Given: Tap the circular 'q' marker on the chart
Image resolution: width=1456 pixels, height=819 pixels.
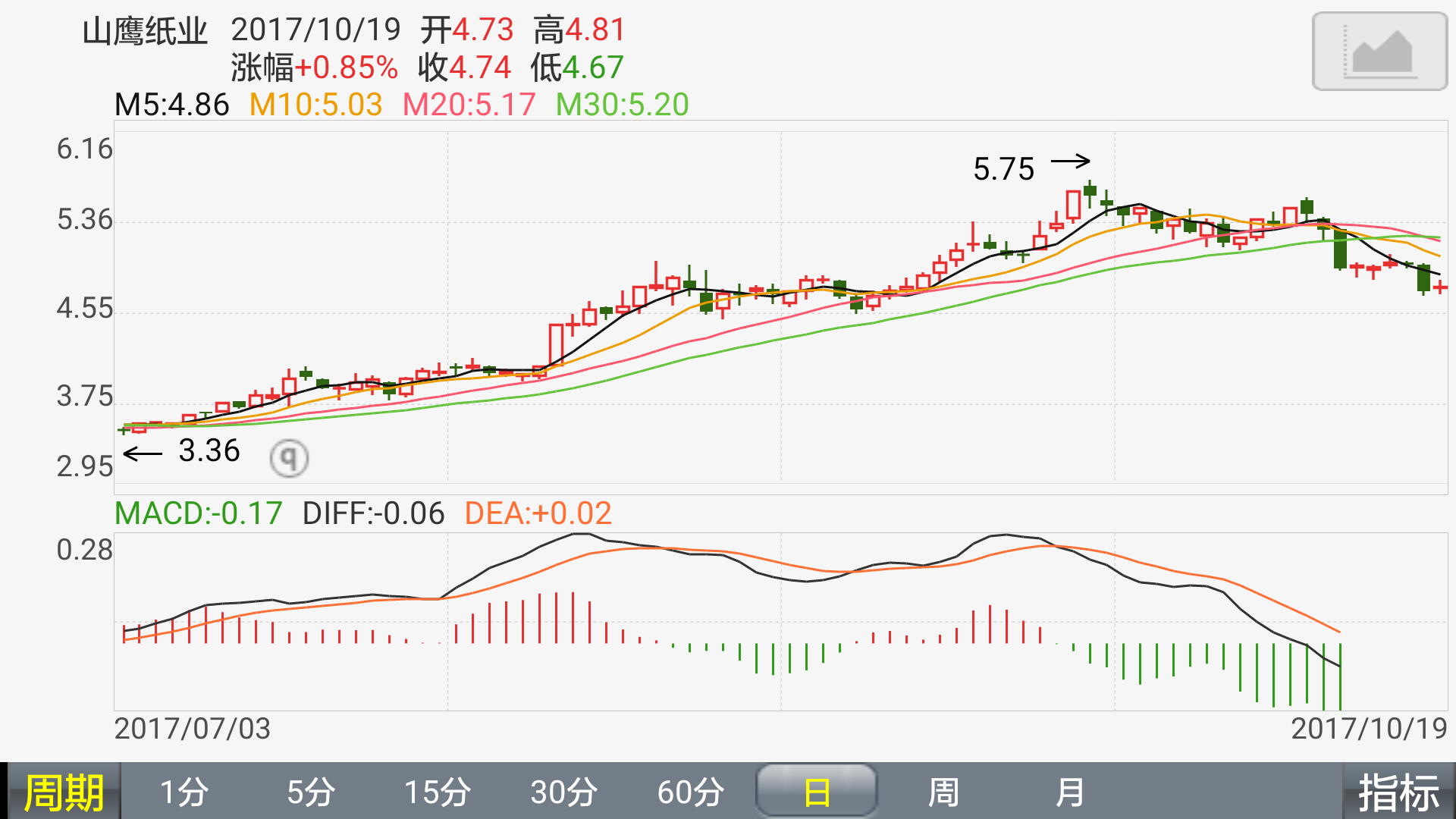Looking at the screenshot, I should click(289, 458).
